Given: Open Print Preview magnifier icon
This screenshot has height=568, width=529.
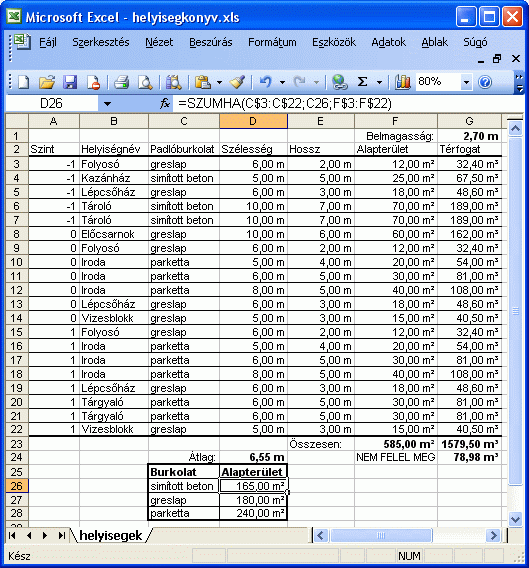Looking at the screenshot, I should (x=145, y=82).
